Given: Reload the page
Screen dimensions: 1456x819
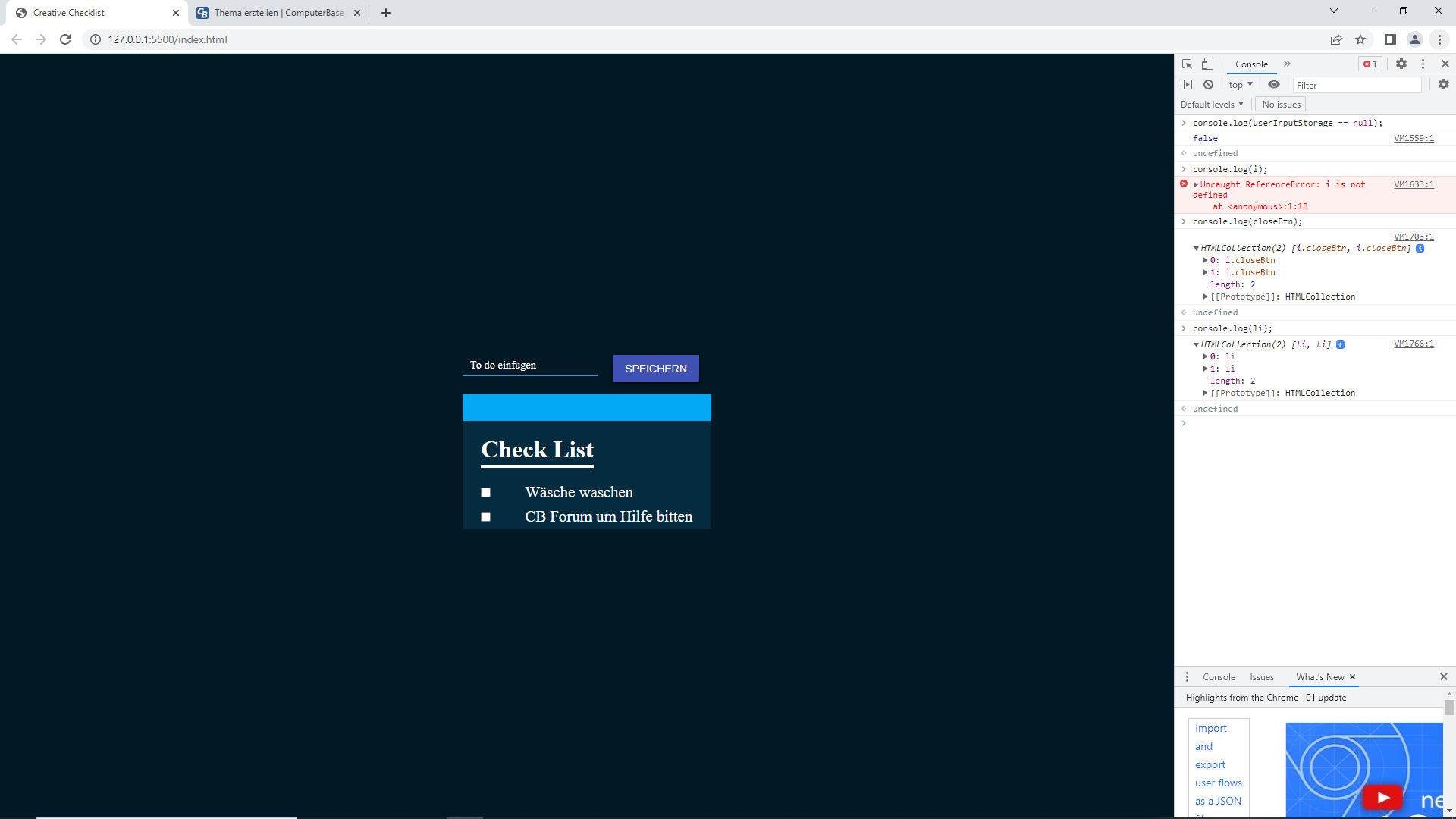Looking at the screenshot, I should 65,39.
